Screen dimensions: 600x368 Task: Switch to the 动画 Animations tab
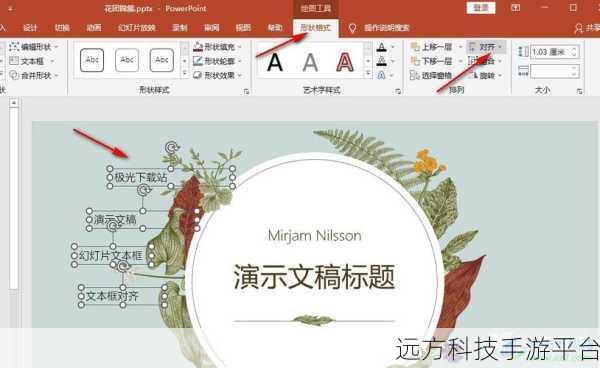pos(94,28)
